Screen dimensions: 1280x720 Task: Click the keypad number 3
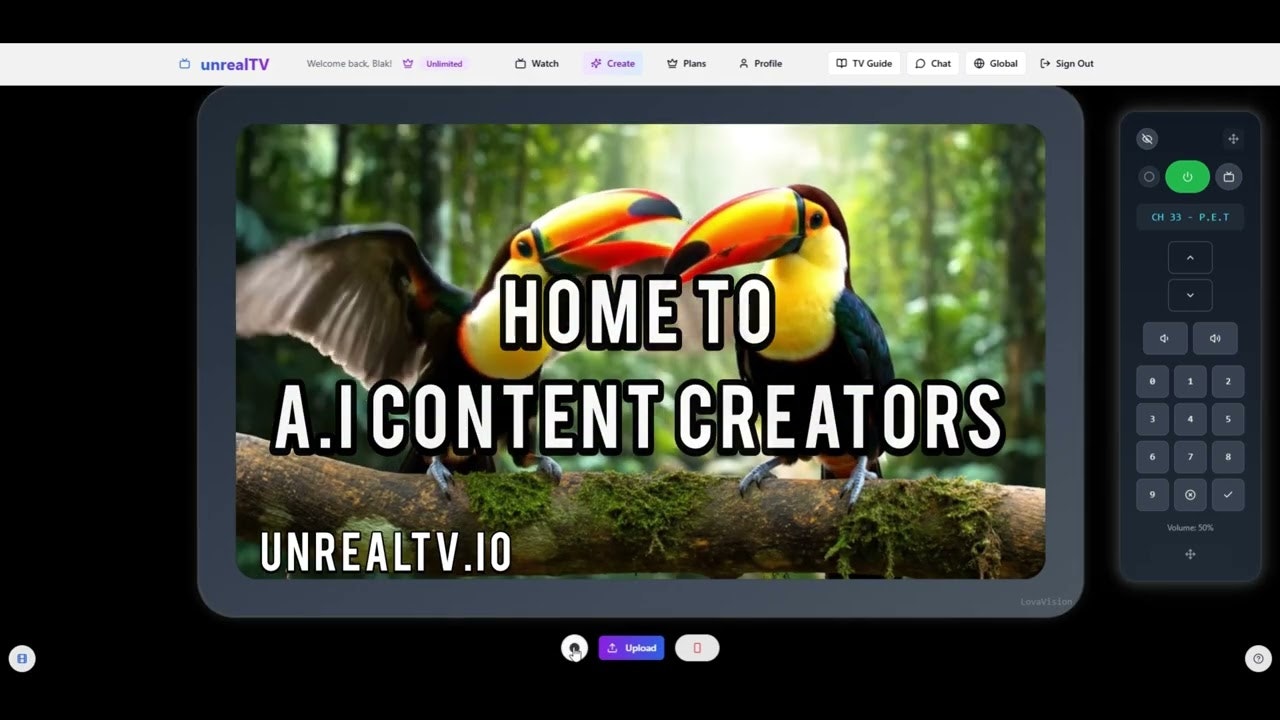[1152, 419]
